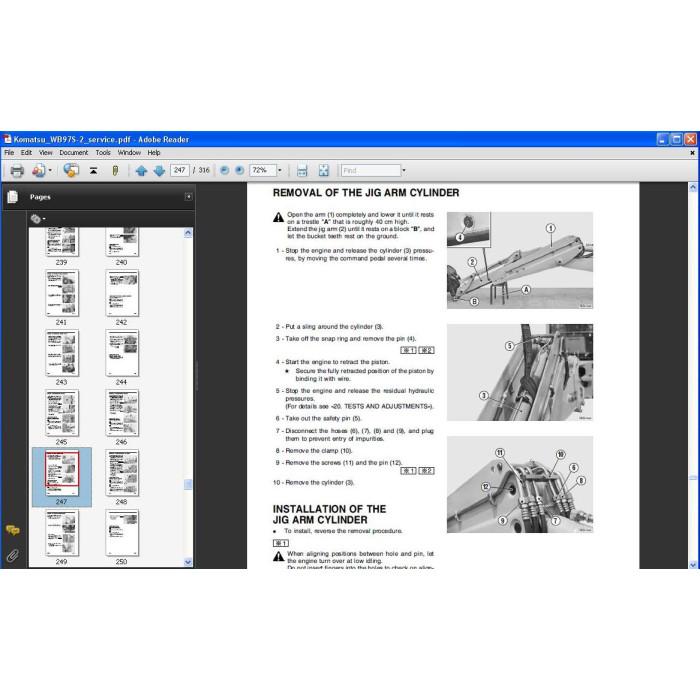
Task: Click thumbnail panel scroll up arrow
Action: click(x=188, y=233)
